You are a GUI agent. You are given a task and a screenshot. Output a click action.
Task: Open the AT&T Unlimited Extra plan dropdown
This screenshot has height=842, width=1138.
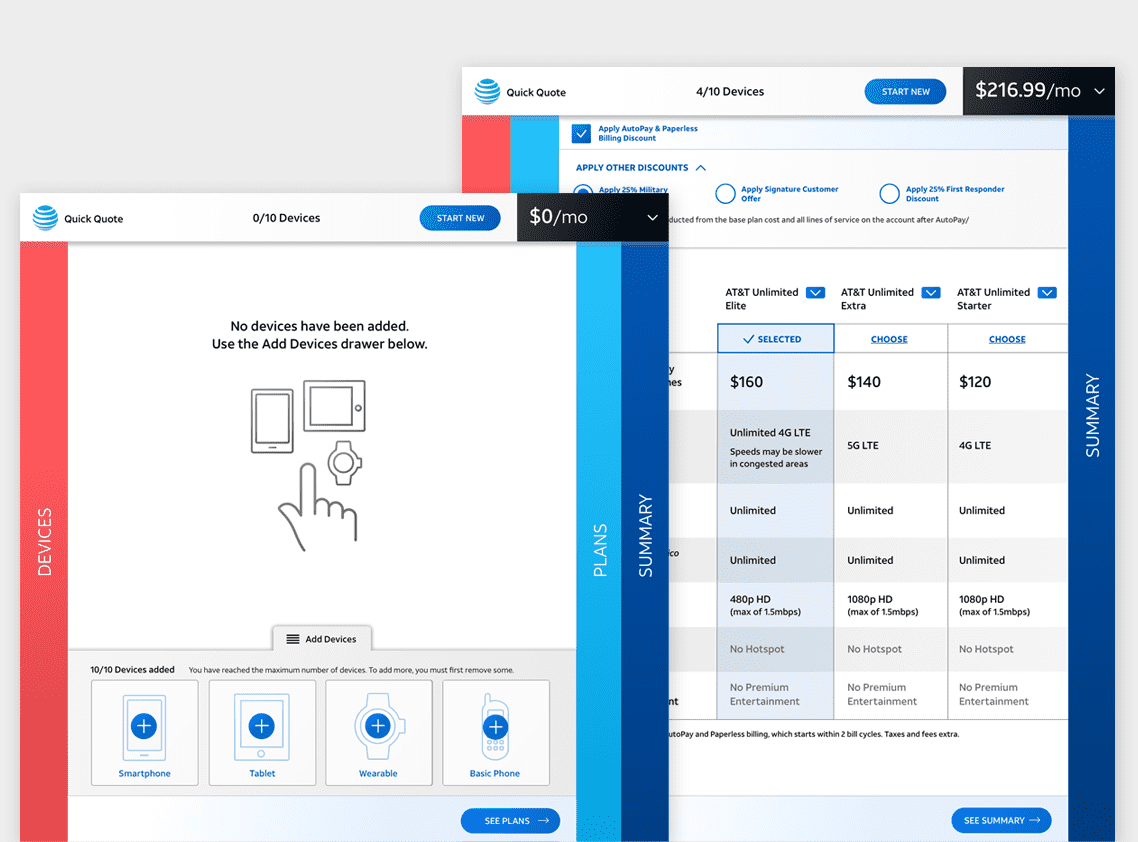(x=931, y=293)
